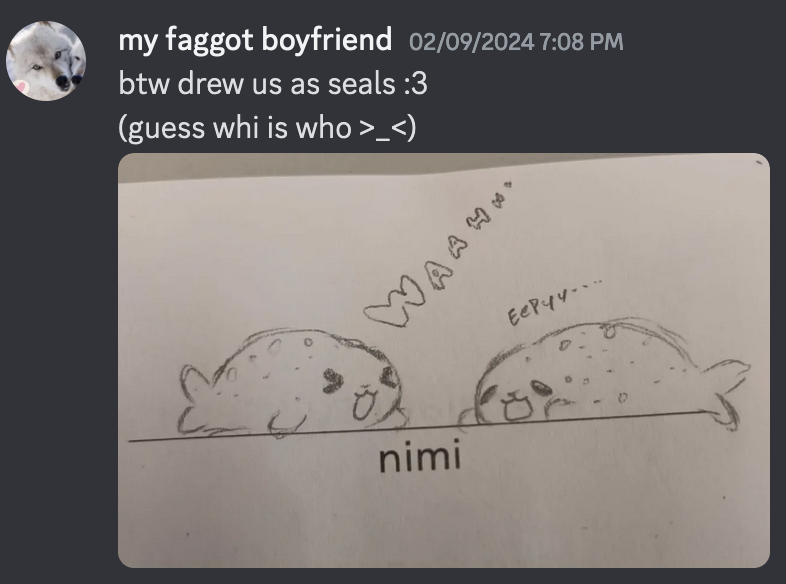Click the blank paper area below "nimi"
The image size is (786, 584).
pyautogui.click(x=444, y=521)
